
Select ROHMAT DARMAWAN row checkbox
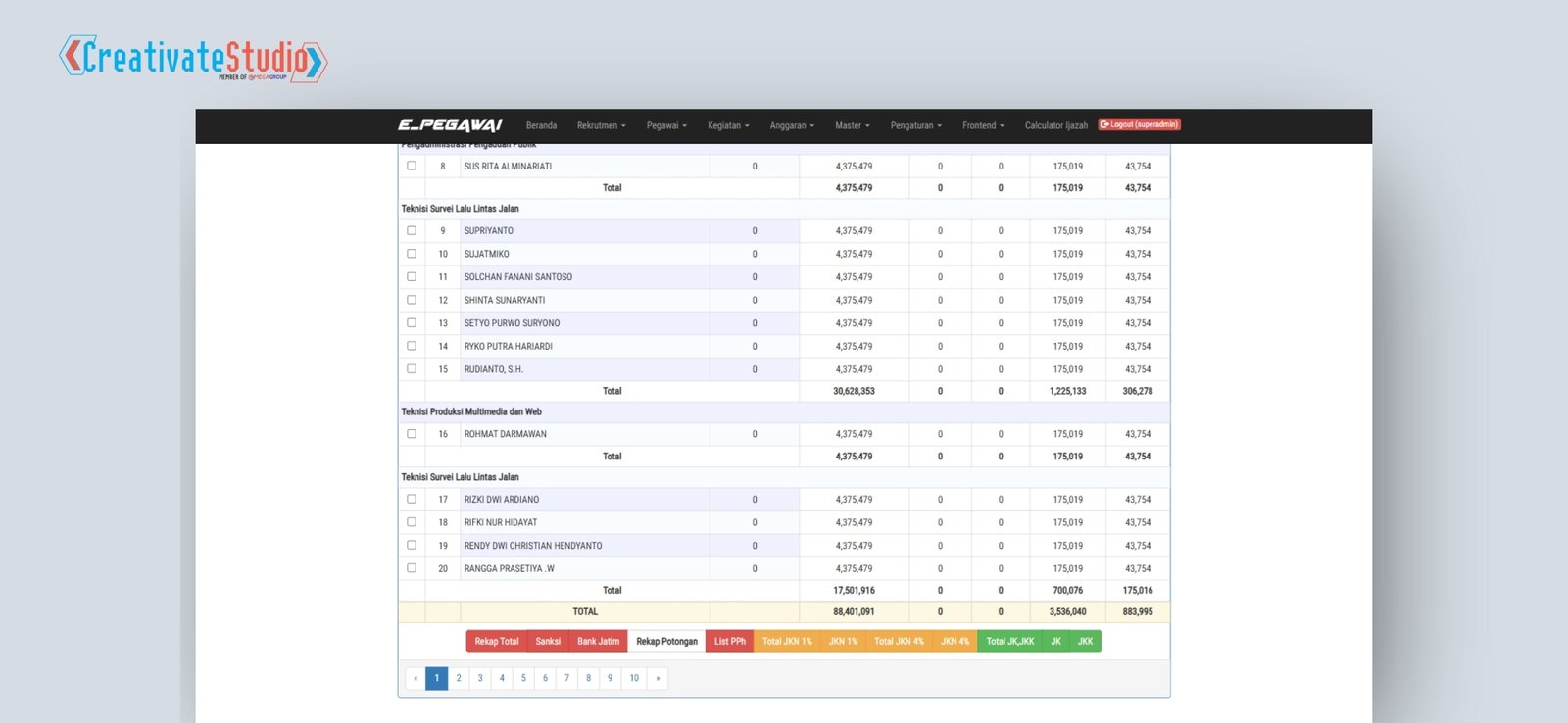(412, 434)
